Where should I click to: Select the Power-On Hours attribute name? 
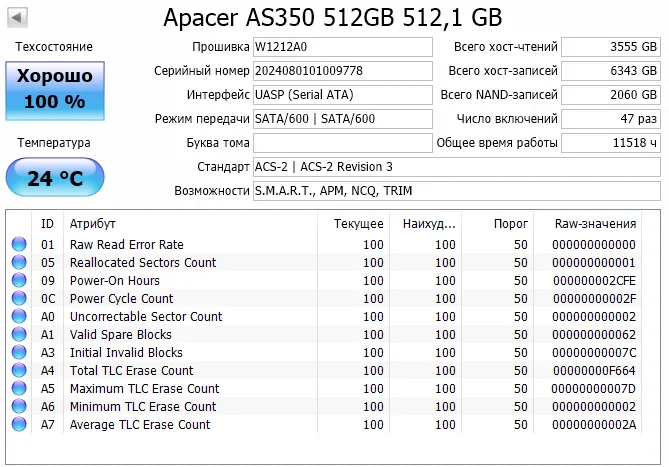pyautogui.click(x=115, y=281)
